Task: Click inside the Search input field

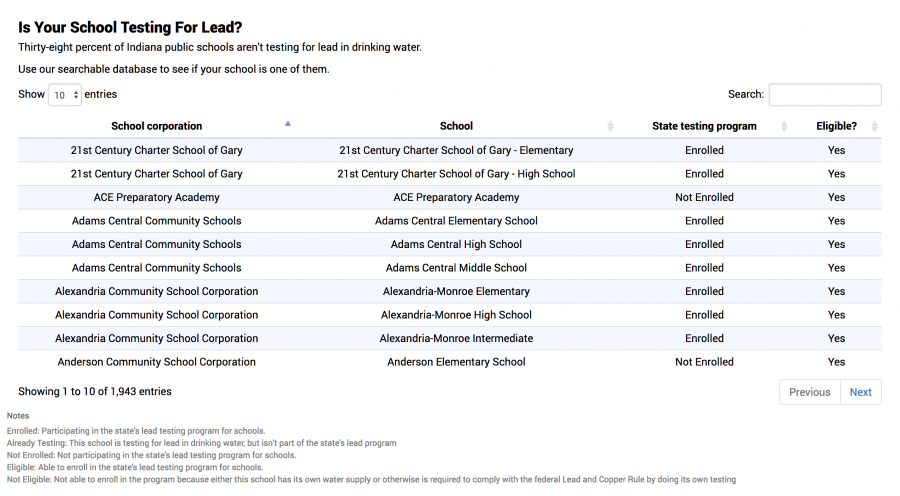Action: coord(825,94)
